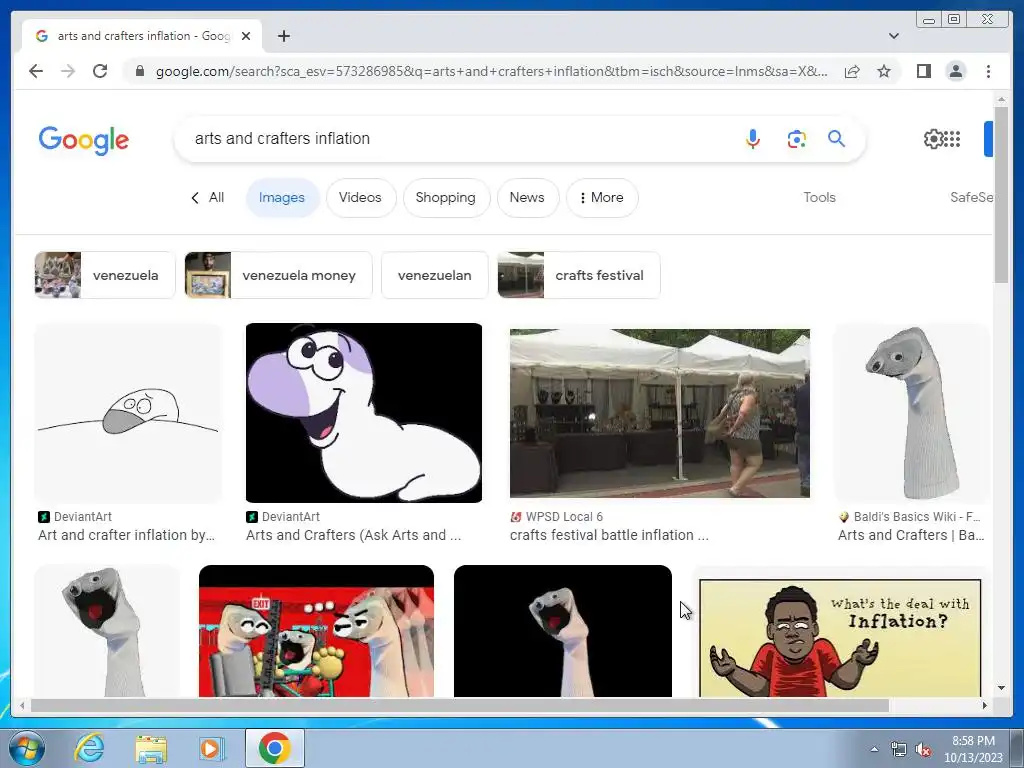Select the Images tab
Image resolution: width=1024 pixels, height=768 pixels.
pyautogui.click(x=281, y=197)
